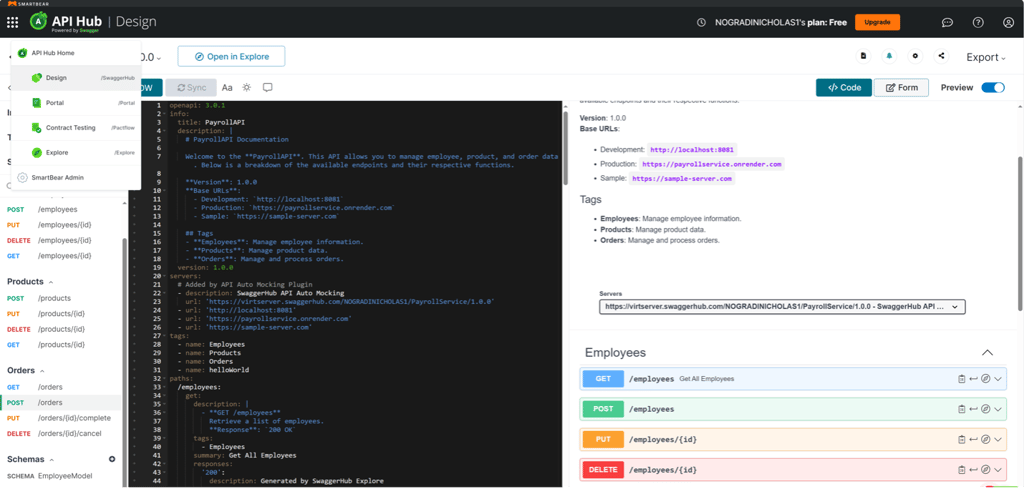Click clipboard icon on GET /employees row

[961, 379]
